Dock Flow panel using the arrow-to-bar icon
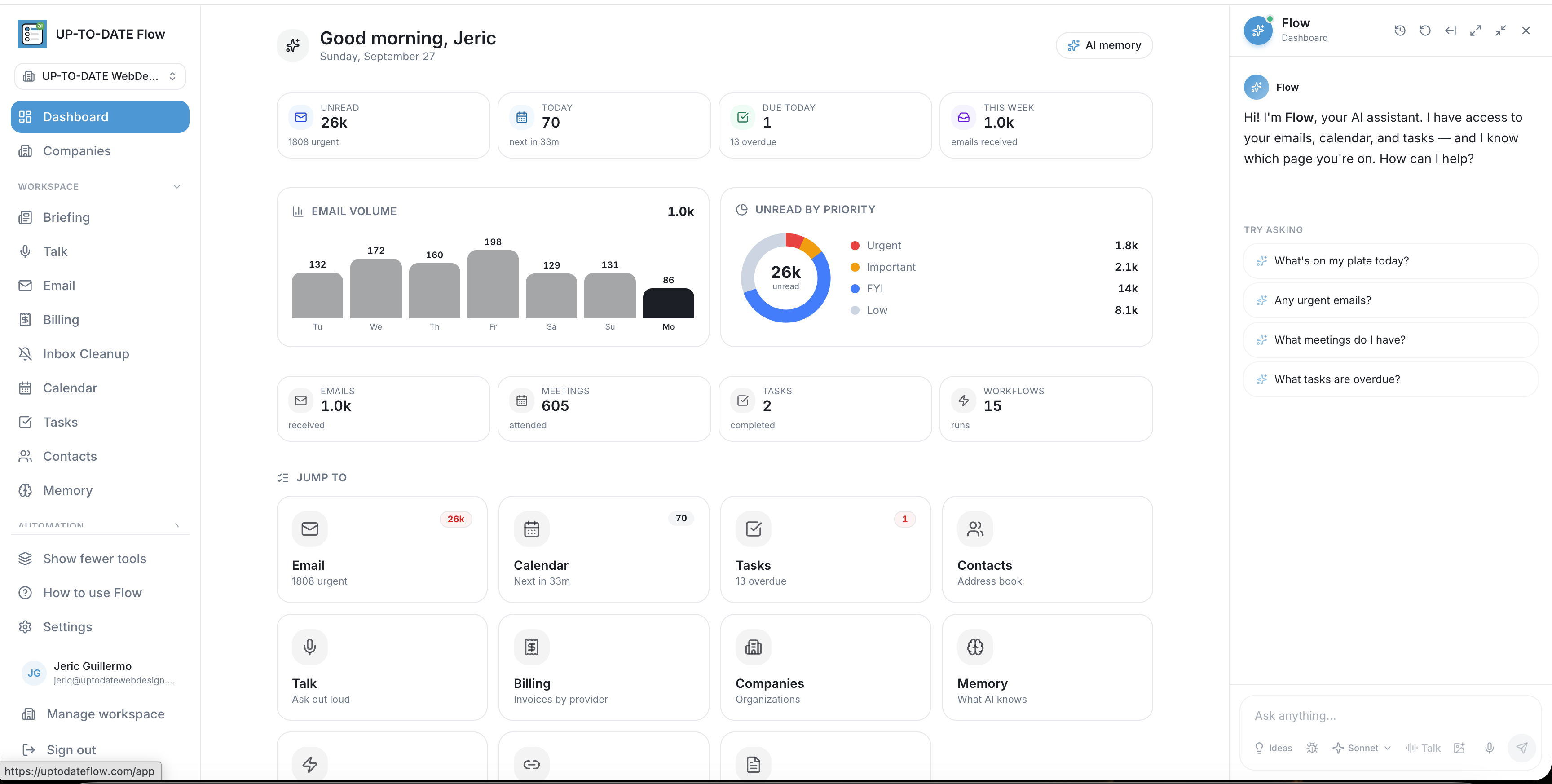The height and width of the screenshot is (784, 1552). pos(1450,31)
